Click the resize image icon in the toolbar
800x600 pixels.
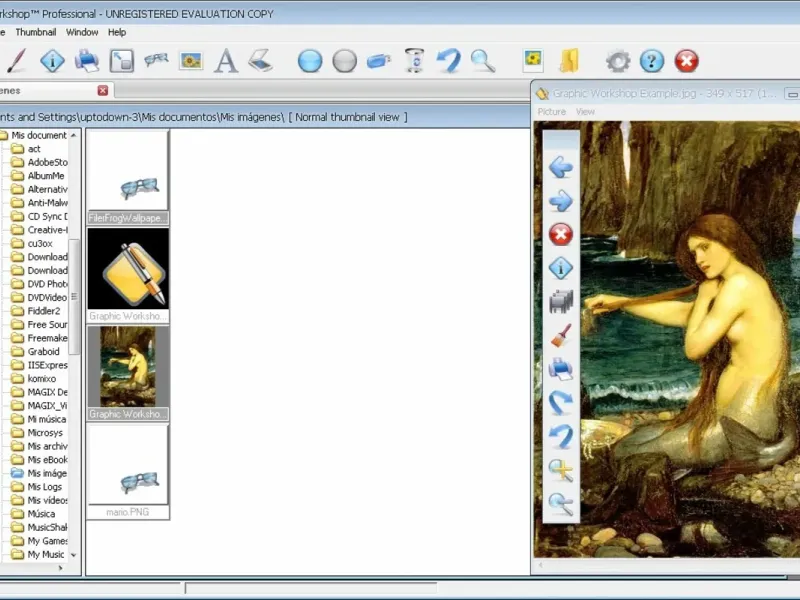pos(121,61)
